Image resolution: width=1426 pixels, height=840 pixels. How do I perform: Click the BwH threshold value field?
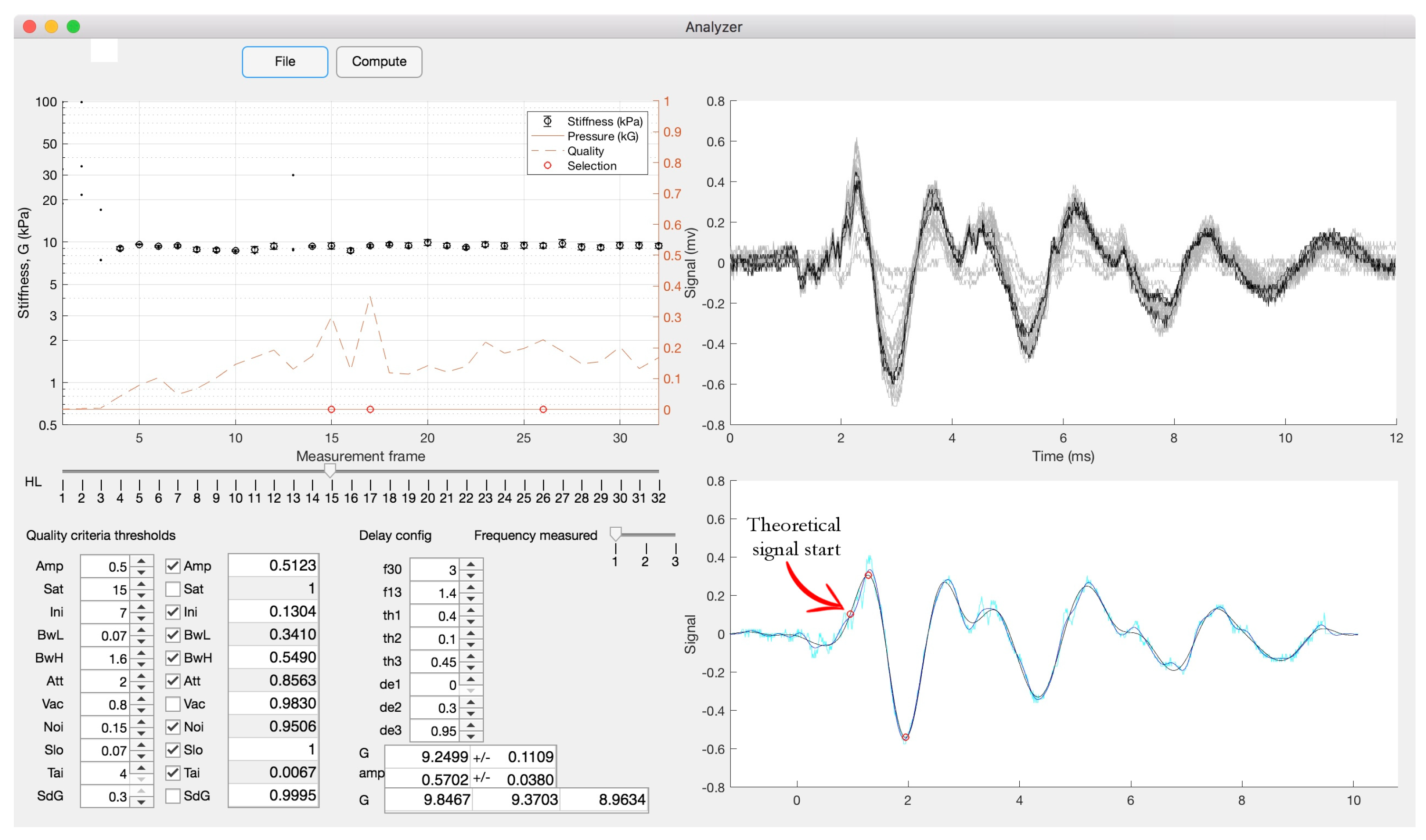click(274, 657)
